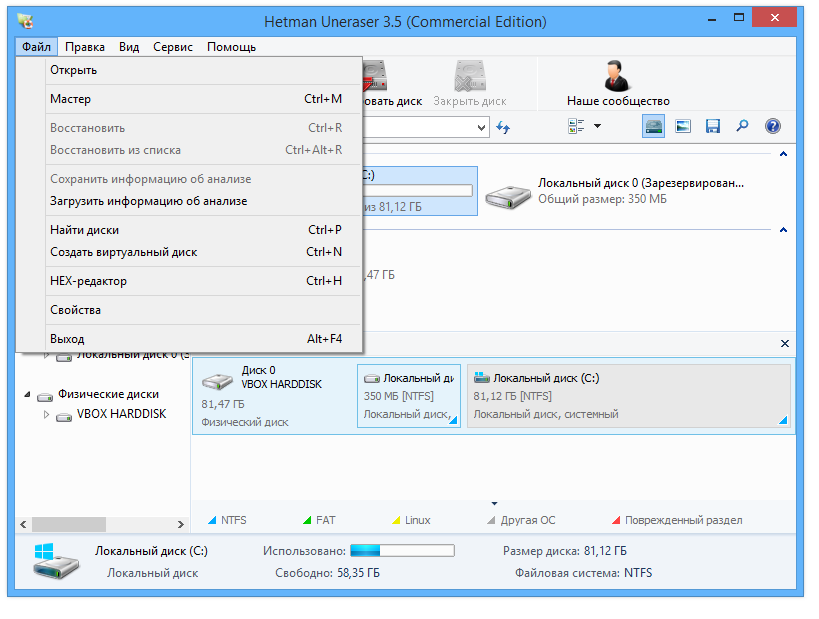This screenshot has width=819, height=619.
Task: Open the Сервис menu
Action: click(173, 47)
